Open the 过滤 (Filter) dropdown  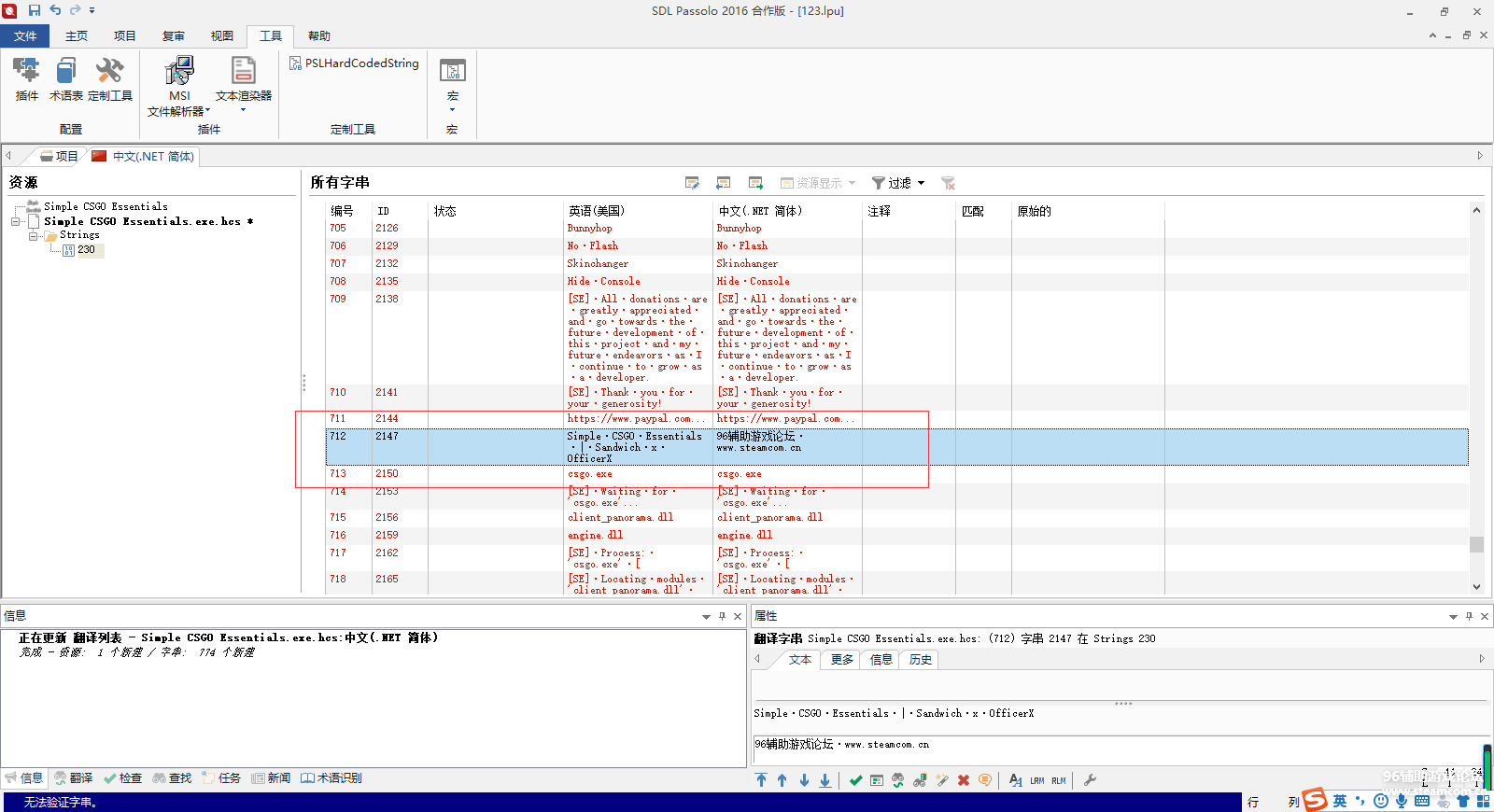click(x=898, y=183)
